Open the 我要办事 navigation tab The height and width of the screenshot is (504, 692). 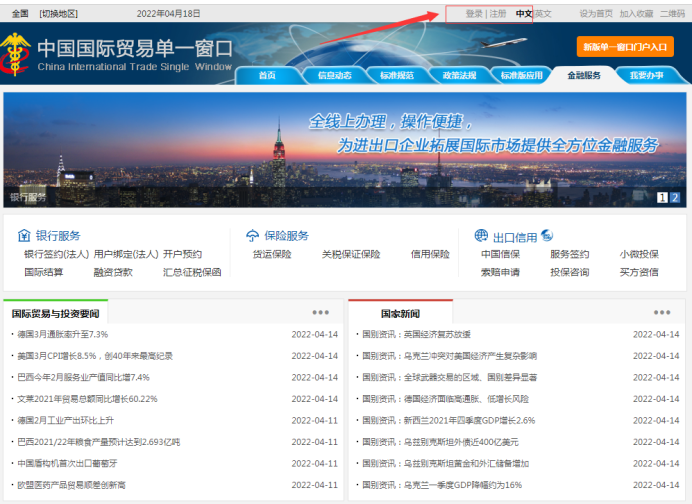(647, 75)
